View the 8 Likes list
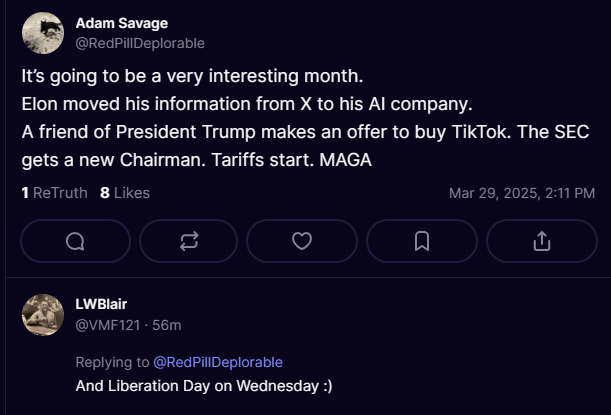 pyautogui.click(x=125, y=193)
